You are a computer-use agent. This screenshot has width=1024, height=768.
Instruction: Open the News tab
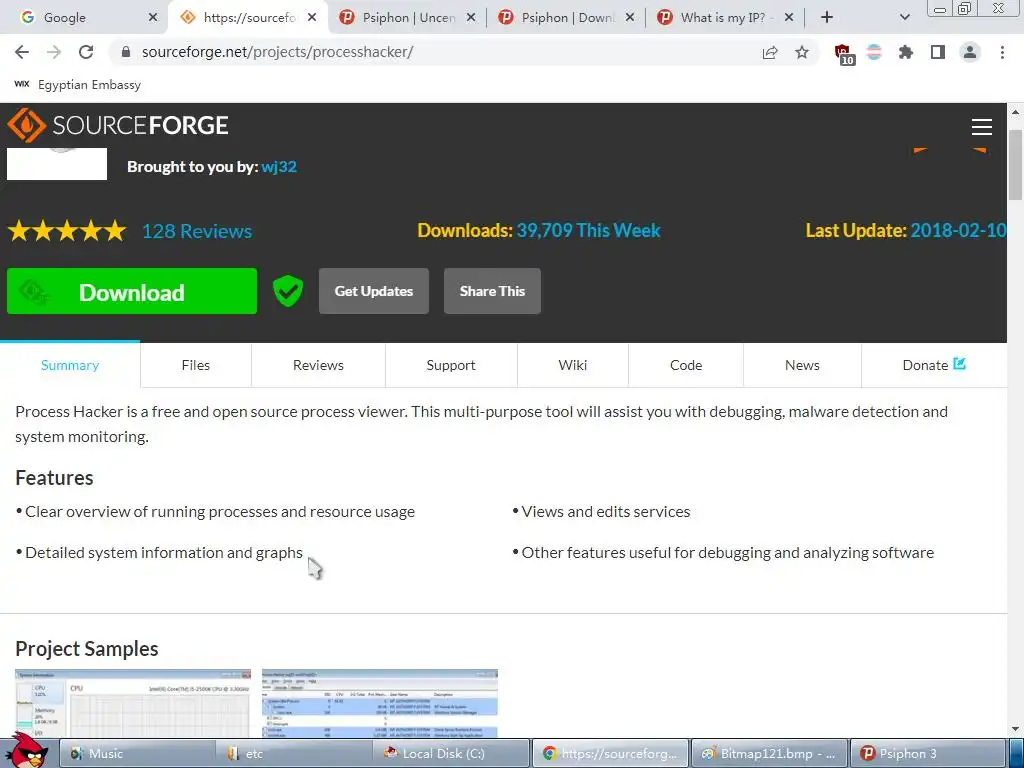(x=802, y=365)
